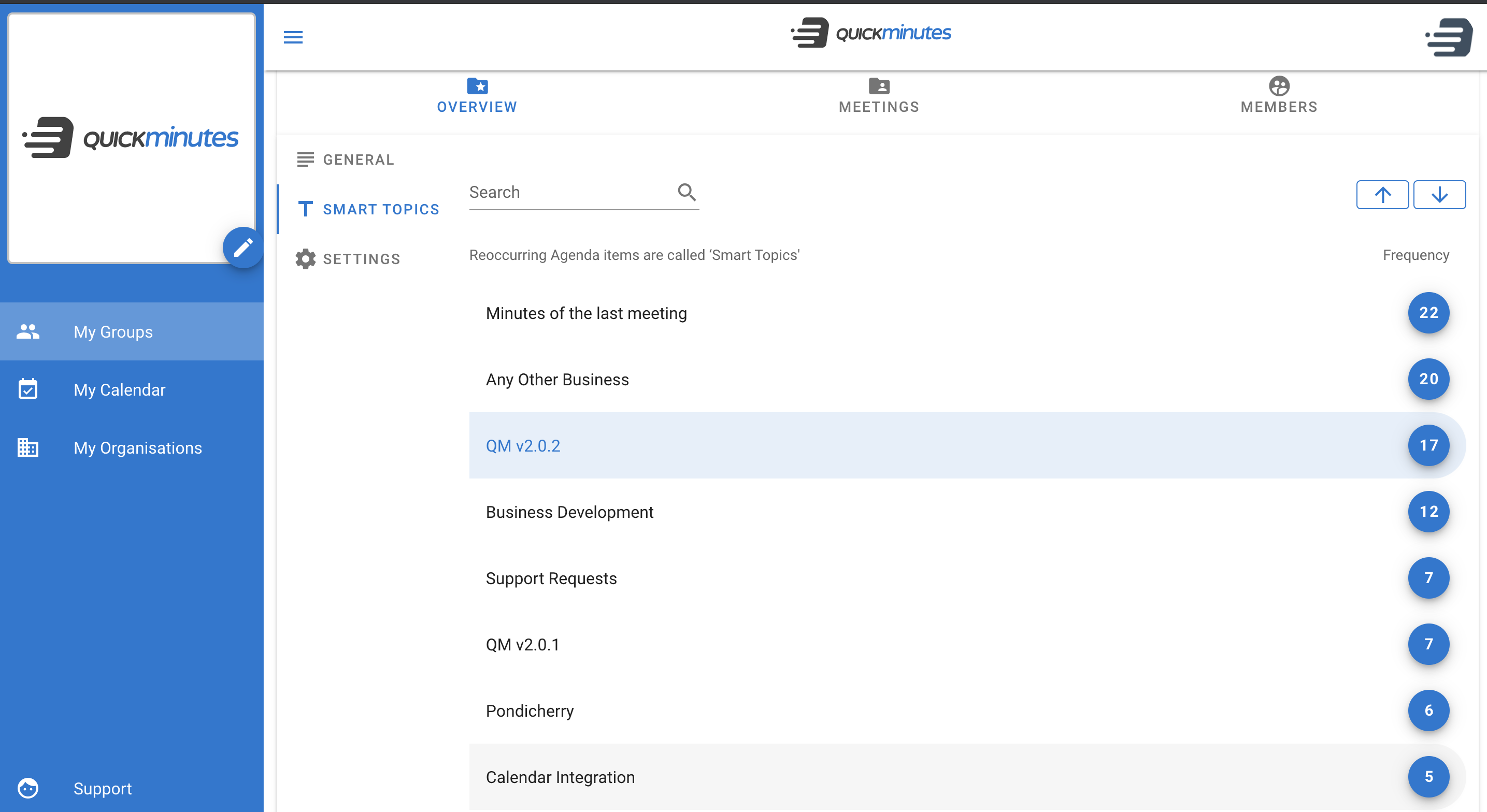
Task: Select the 'Support Requests' topic
Action: coord(967,578)
